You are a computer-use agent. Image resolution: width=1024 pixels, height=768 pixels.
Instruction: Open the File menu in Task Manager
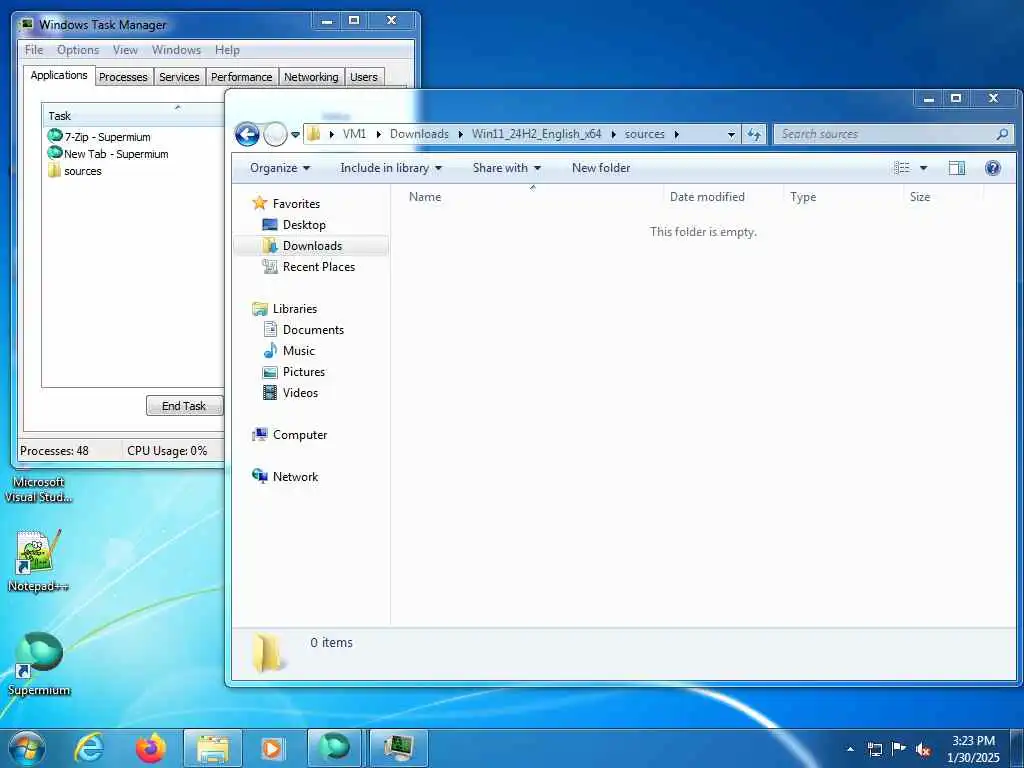pyautogui.click(x=34, y=50)
